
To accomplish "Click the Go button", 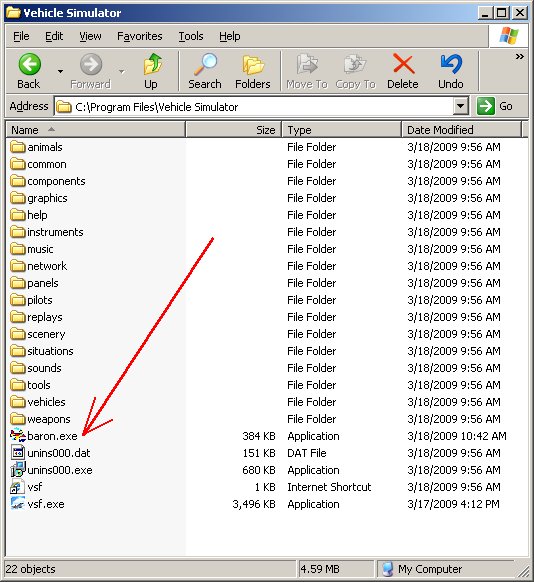I will [x=495, y=107].
